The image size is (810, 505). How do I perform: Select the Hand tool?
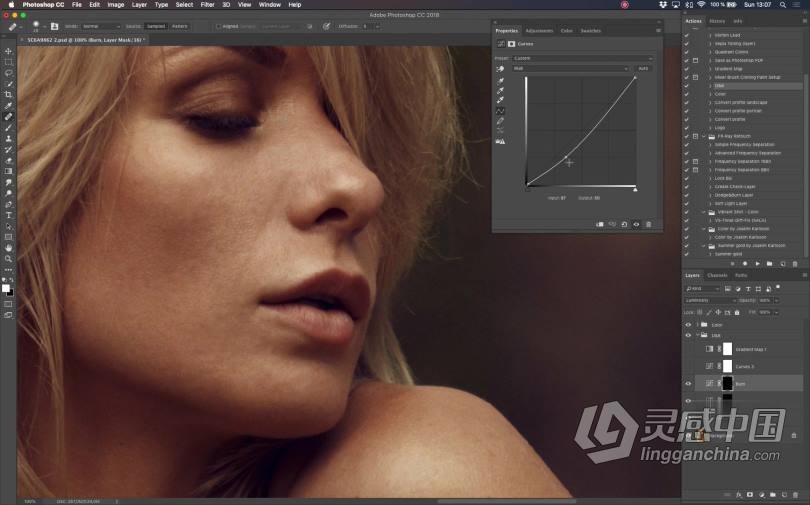(8, 248)
